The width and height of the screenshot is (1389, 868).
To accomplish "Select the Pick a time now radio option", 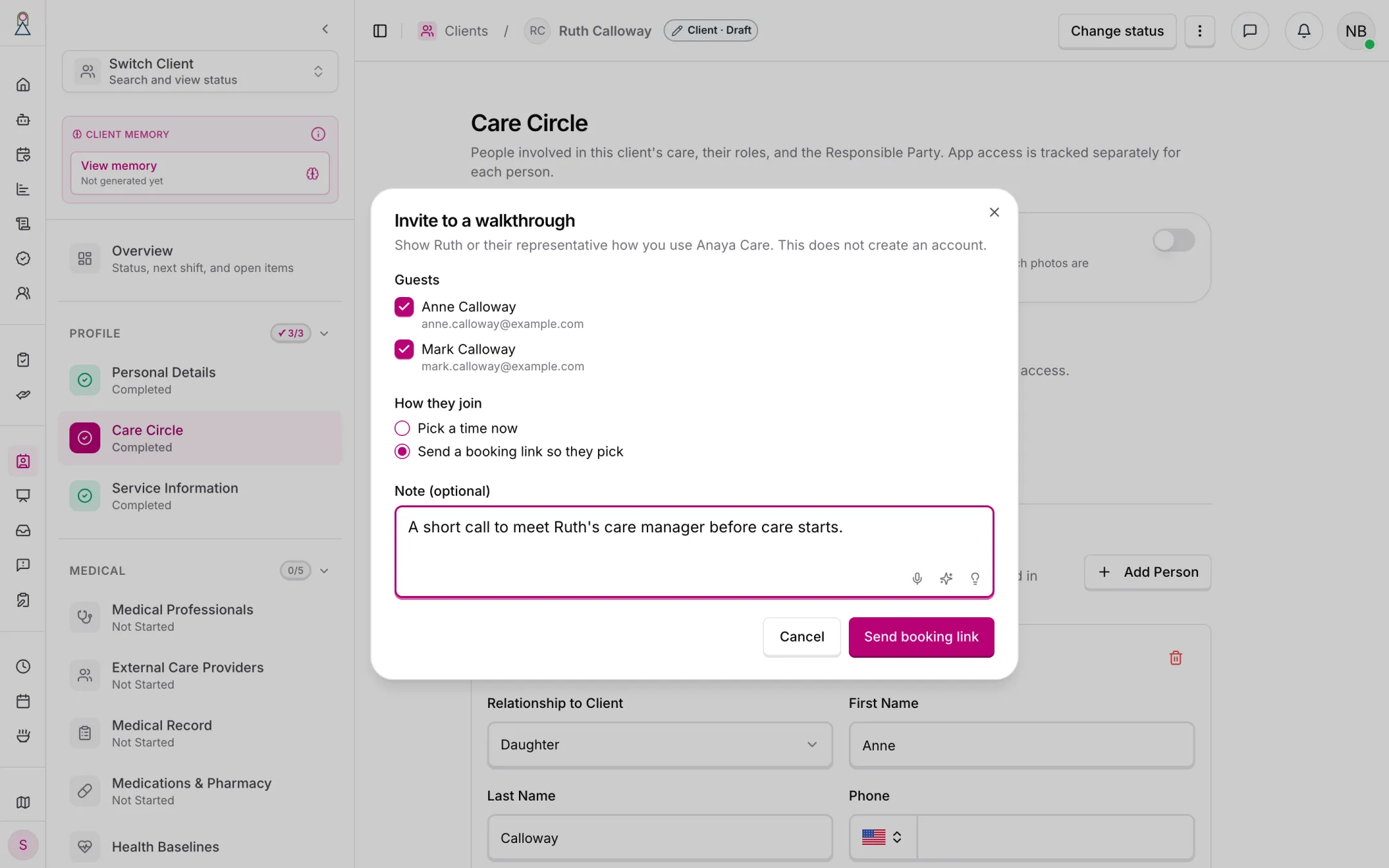I will [402, 428].
